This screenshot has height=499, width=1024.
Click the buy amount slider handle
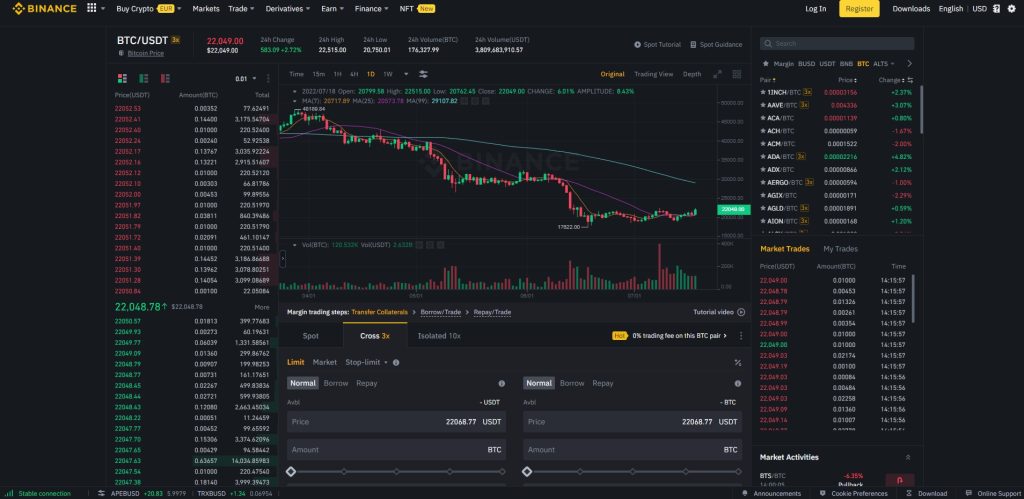[x=291, y=472]
